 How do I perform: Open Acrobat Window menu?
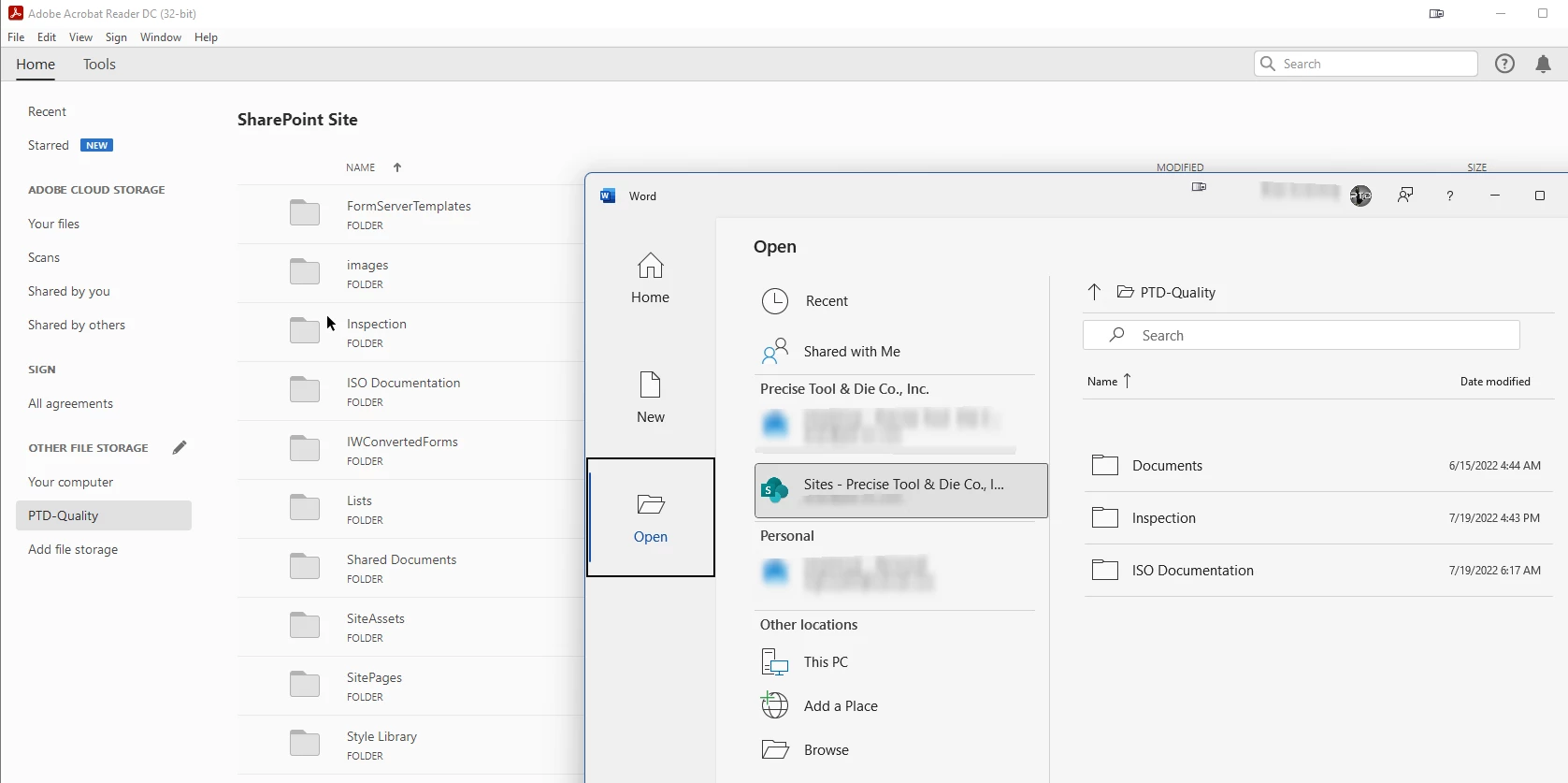pyautogui.click(x=161, y=37)
